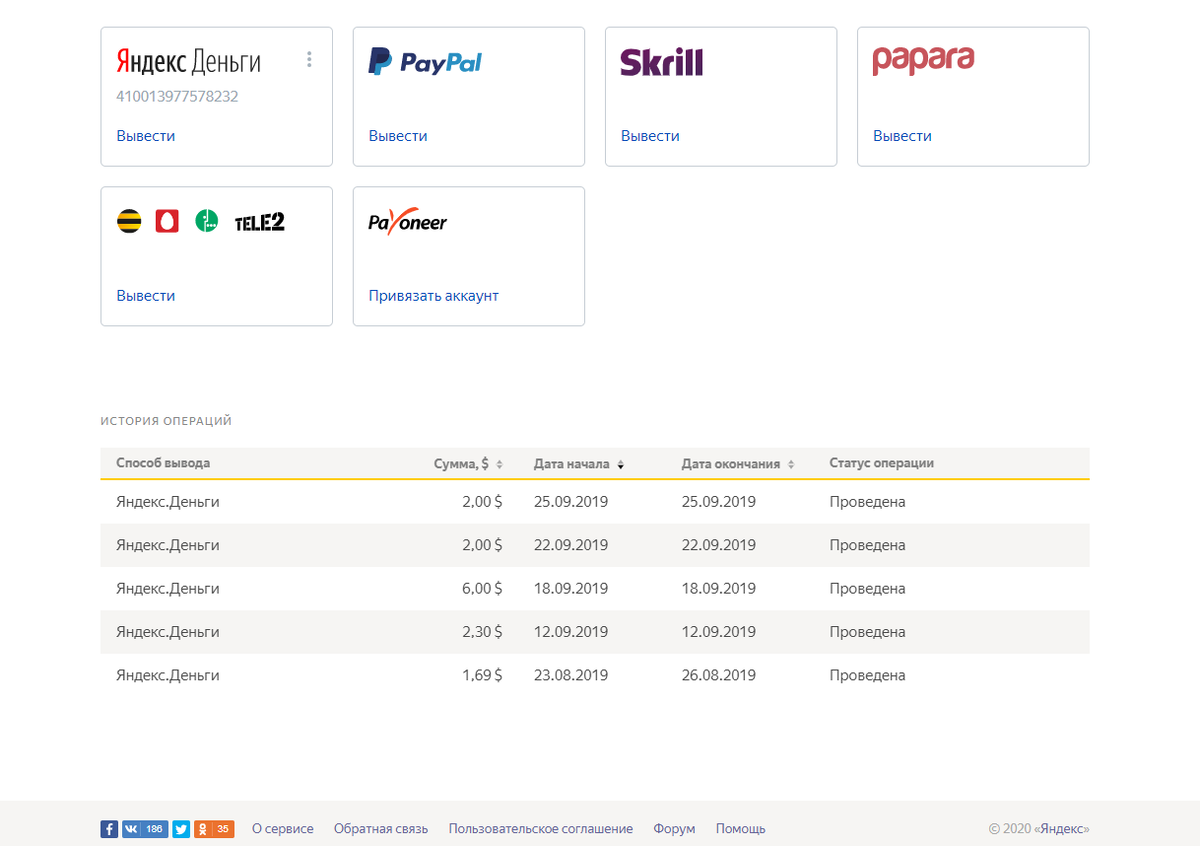The width and height of the screenshot is (1200, 846).
Task: Open the Facebook share icon in footer
Action: click(109, 829)
